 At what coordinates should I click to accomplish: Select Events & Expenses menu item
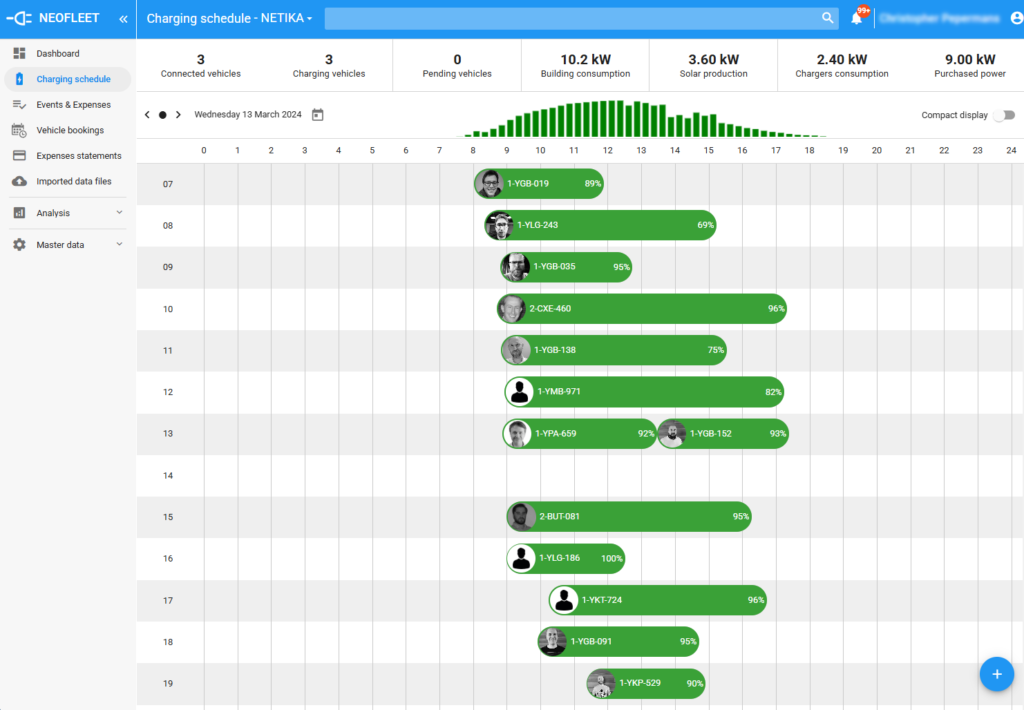[x=73, y=105]
